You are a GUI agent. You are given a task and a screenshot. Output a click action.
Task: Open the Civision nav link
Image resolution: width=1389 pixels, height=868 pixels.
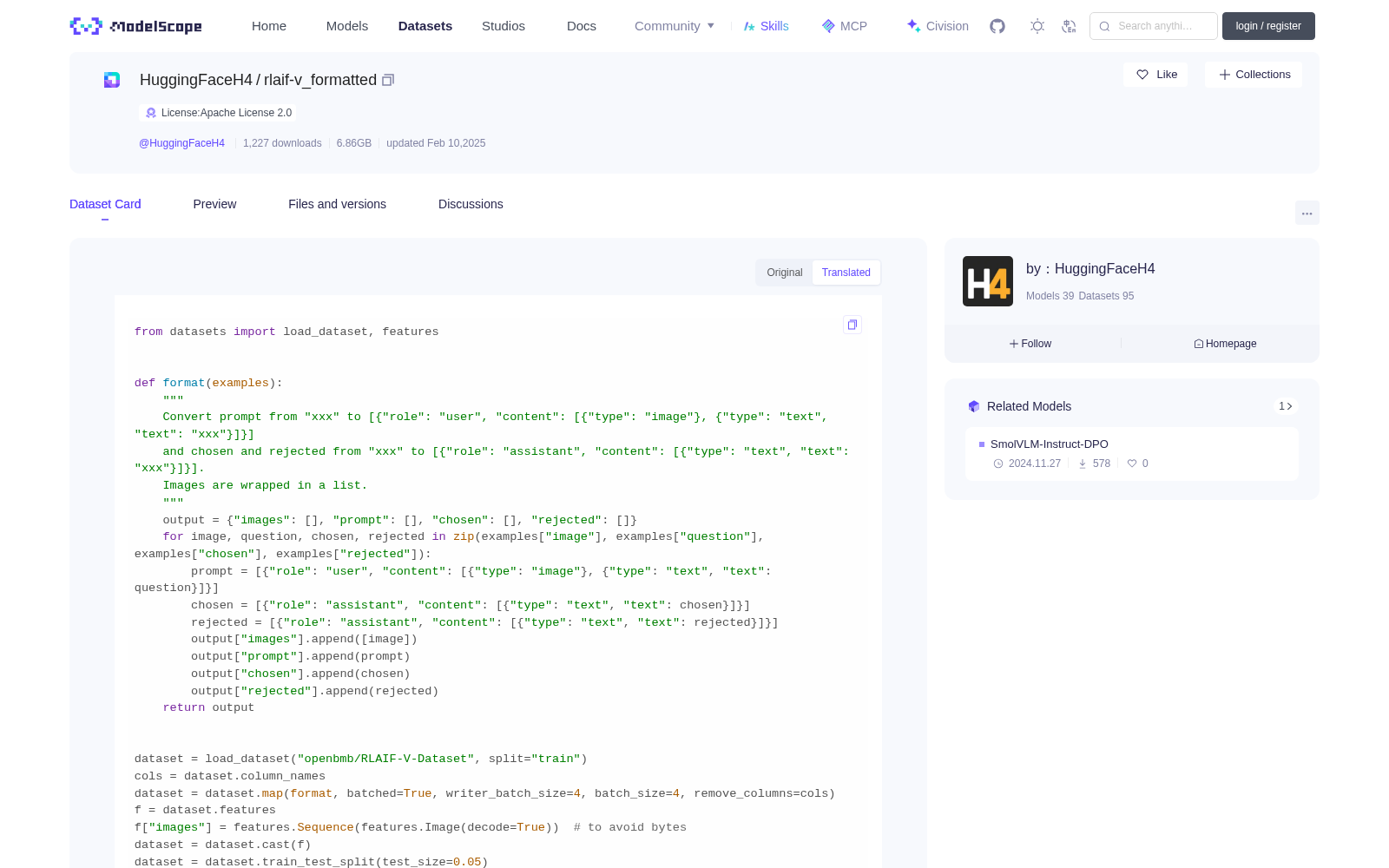pos(938,26)
